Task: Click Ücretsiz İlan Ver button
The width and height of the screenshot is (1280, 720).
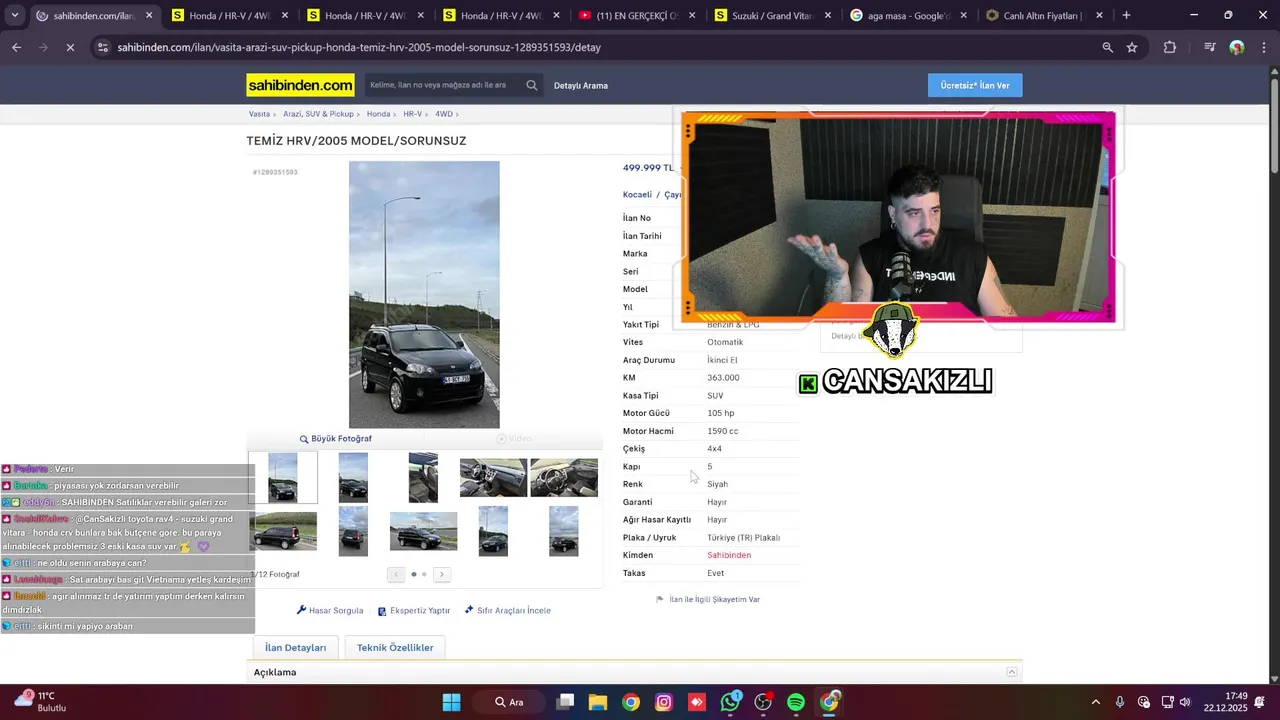Action: point(975,85)
